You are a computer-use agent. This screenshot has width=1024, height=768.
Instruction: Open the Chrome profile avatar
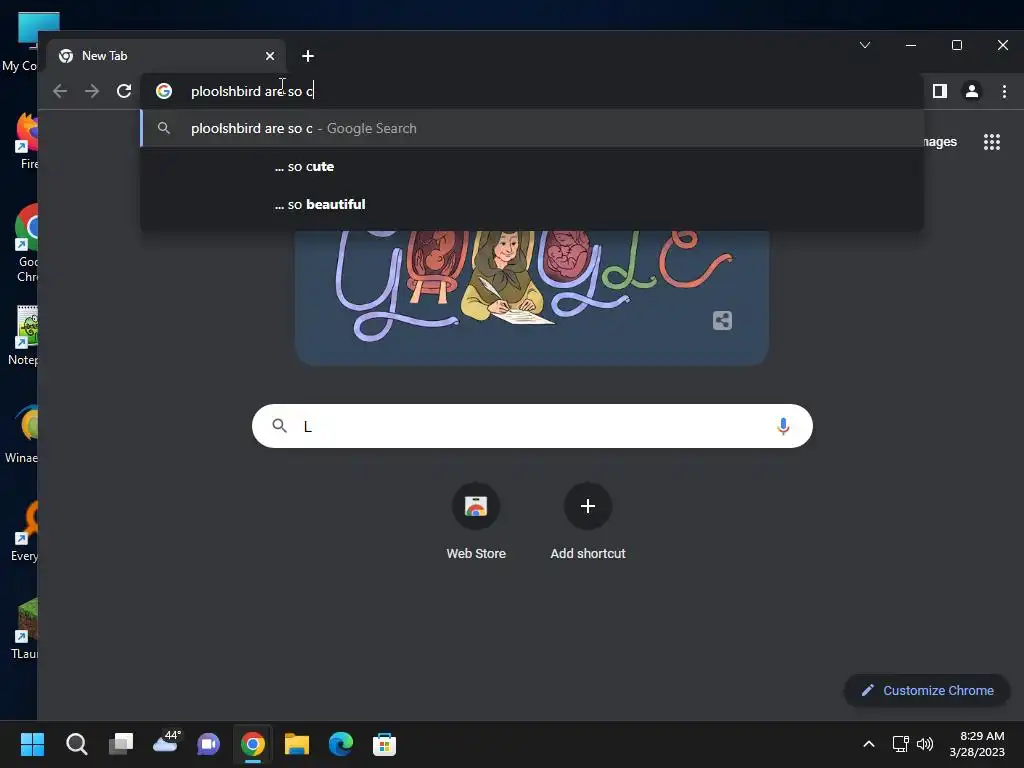[972, 91]
